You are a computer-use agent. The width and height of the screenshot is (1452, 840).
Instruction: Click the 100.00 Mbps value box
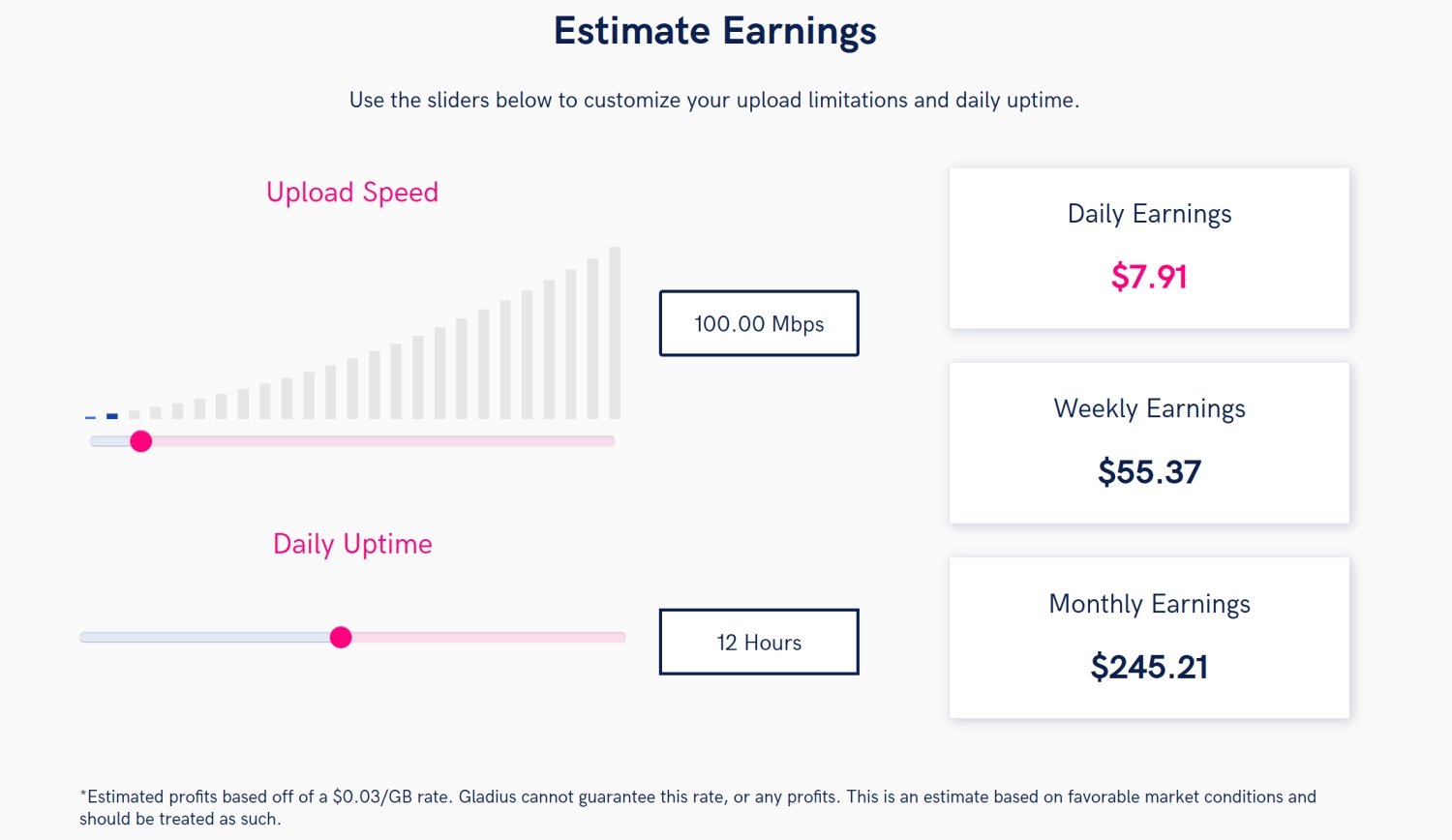[759, 323]
